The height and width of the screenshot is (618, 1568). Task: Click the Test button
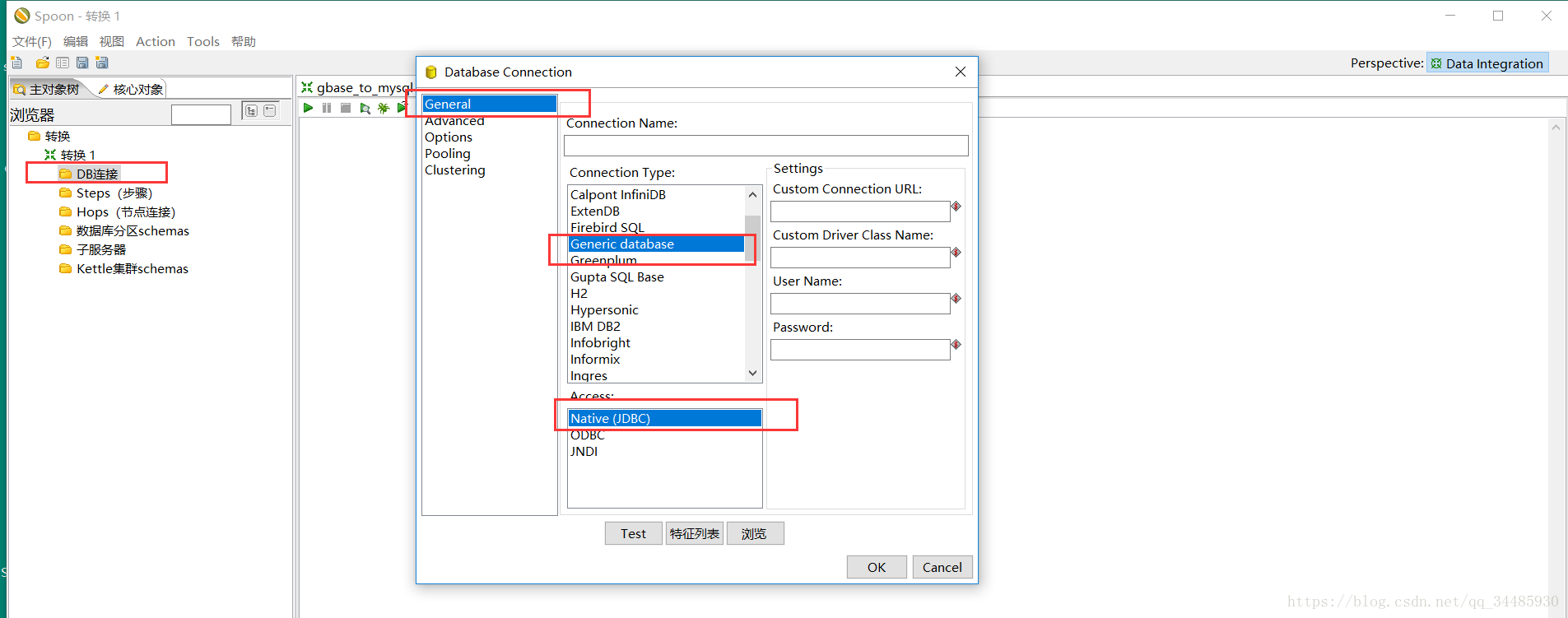pyautogui.click(x=634, y=533)
